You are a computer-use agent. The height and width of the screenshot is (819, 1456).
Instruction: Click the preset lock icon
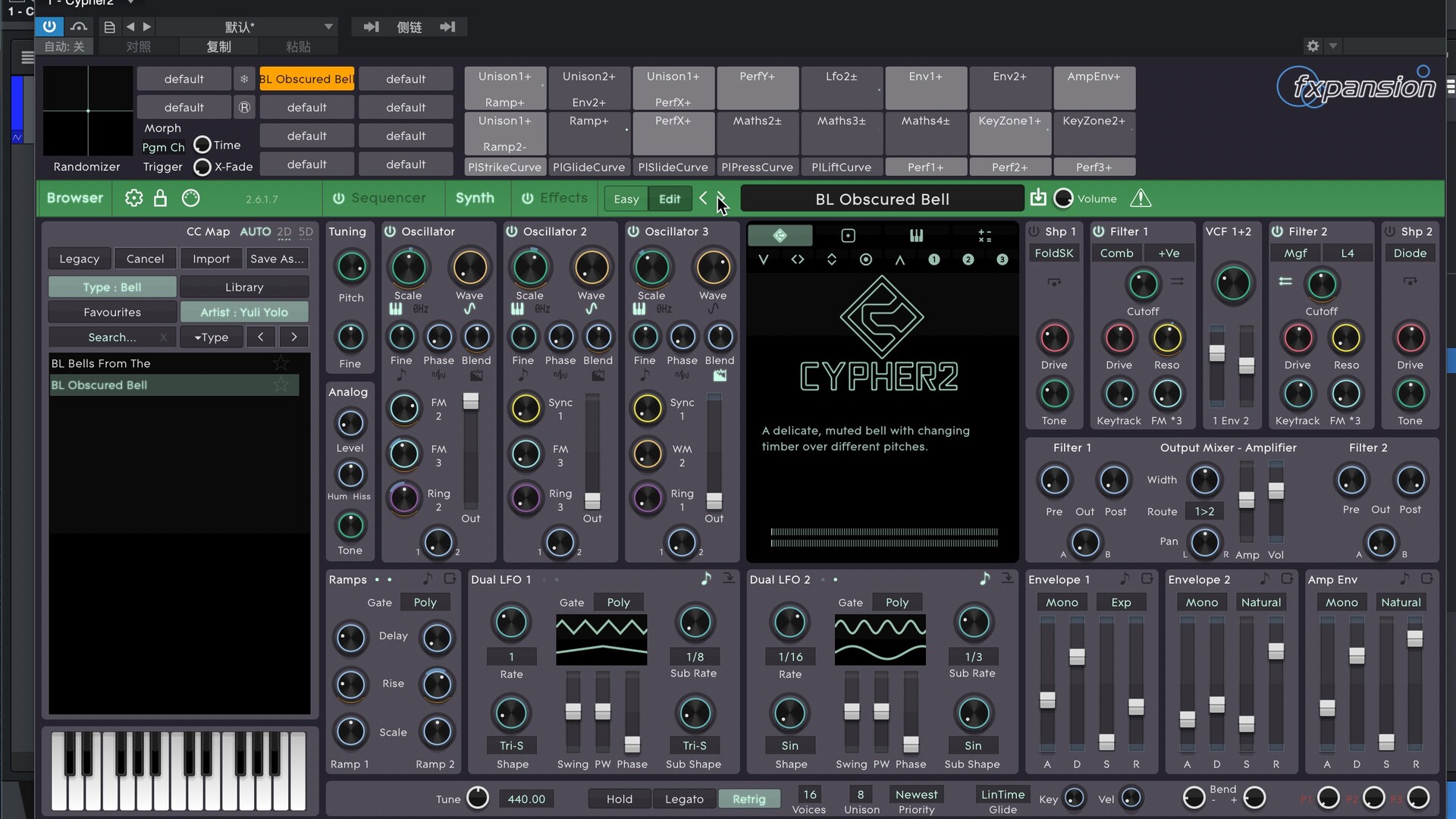pos(160,198)
